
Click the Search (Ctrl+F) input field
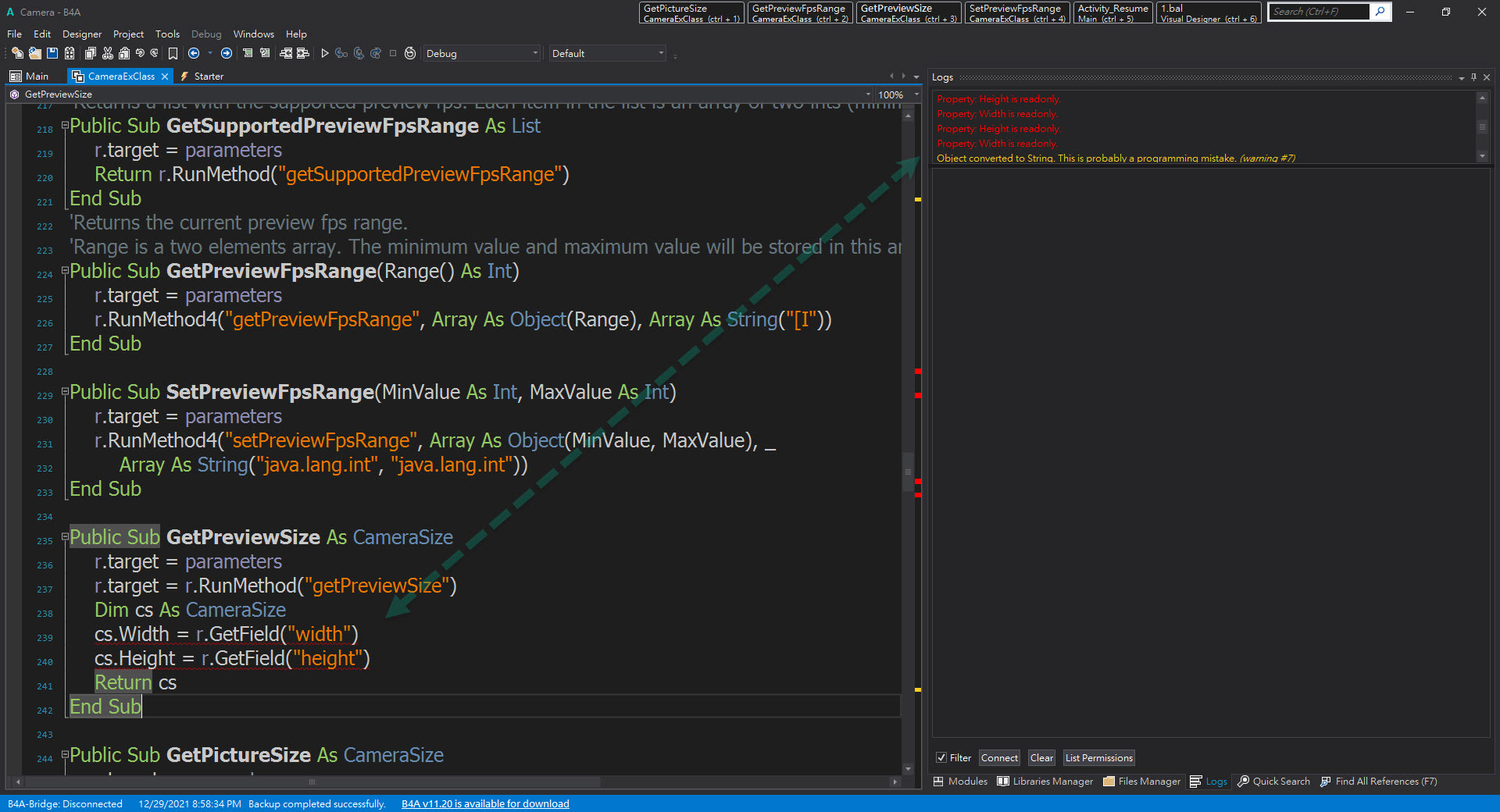(1319, 12)
